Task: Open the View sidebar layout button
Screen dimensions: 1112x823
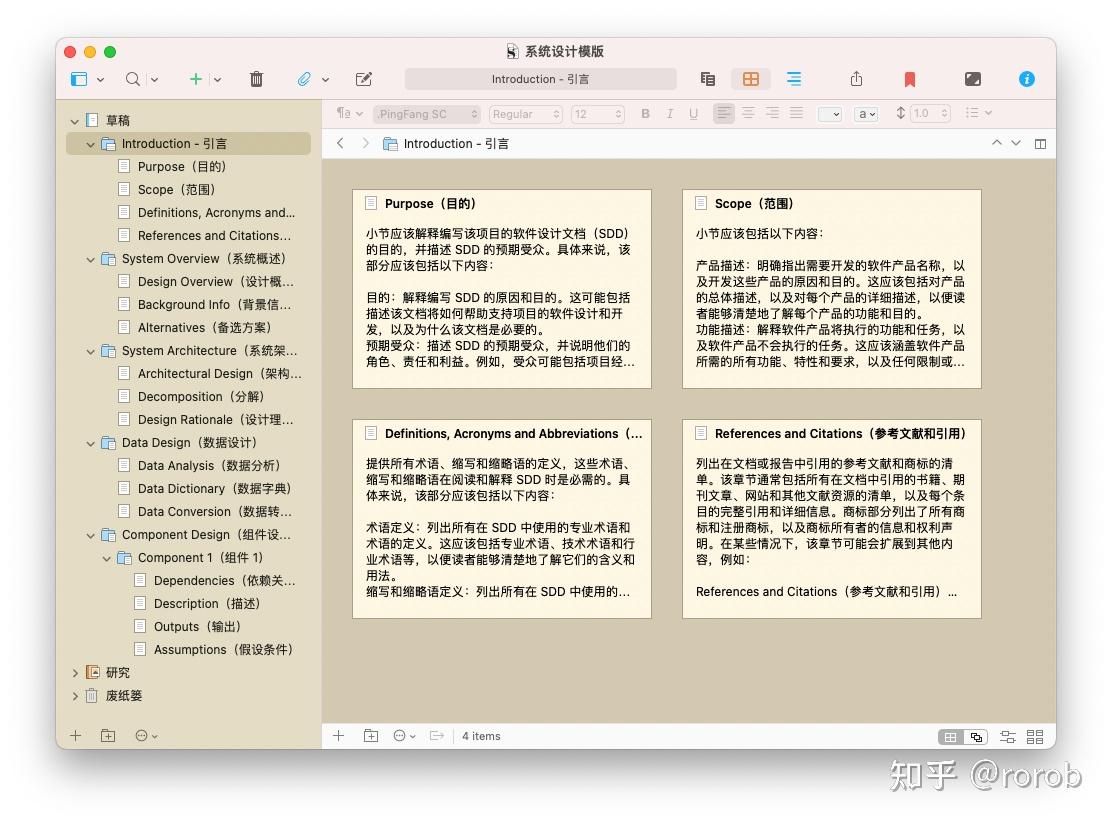Action: pyautogui.click(x=79, y=79)
